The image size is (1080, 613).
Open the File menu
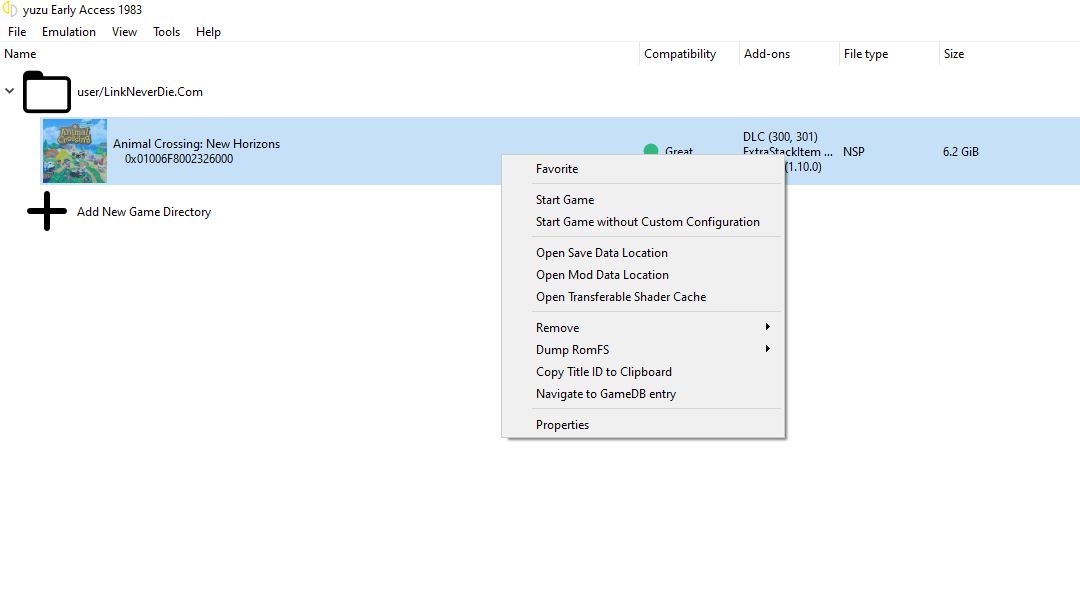[x=17, y=32]
